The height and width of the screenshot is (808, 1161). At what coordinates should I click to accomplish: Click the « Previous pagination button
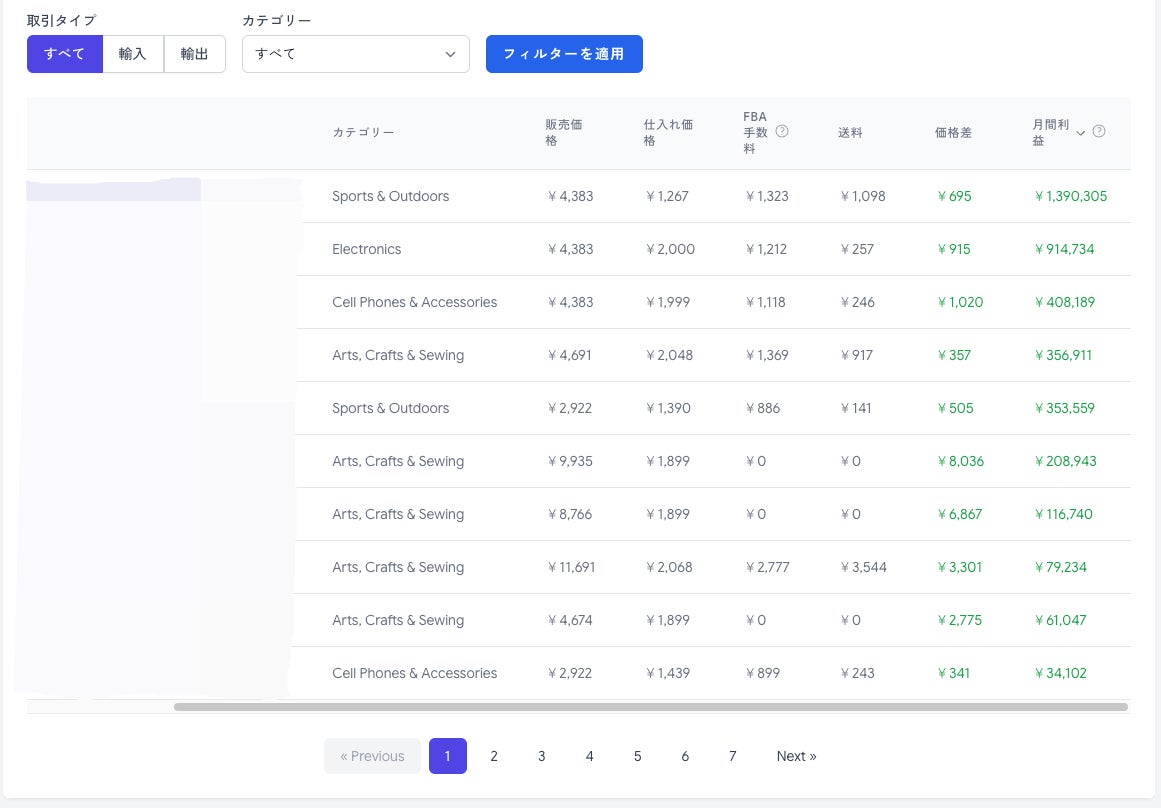[x=372, y=756]
